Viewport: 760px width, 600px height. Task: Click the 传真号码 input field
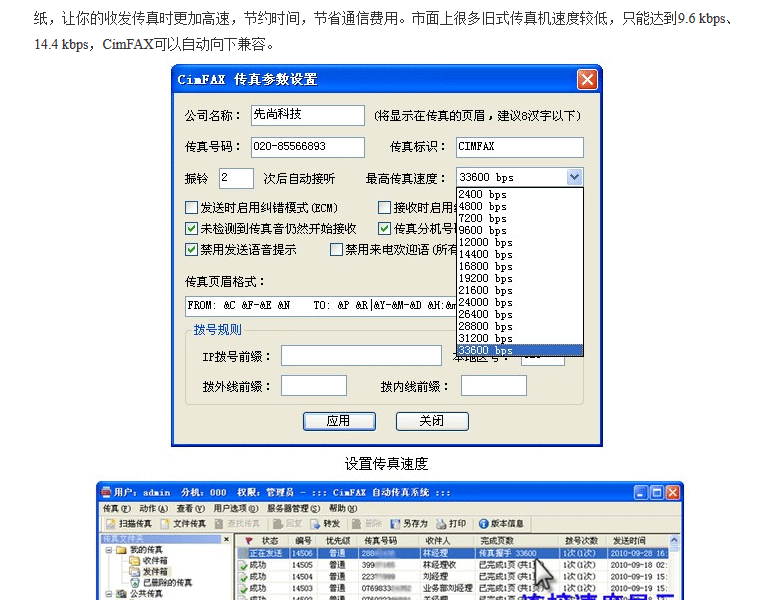tap(308, 147)
